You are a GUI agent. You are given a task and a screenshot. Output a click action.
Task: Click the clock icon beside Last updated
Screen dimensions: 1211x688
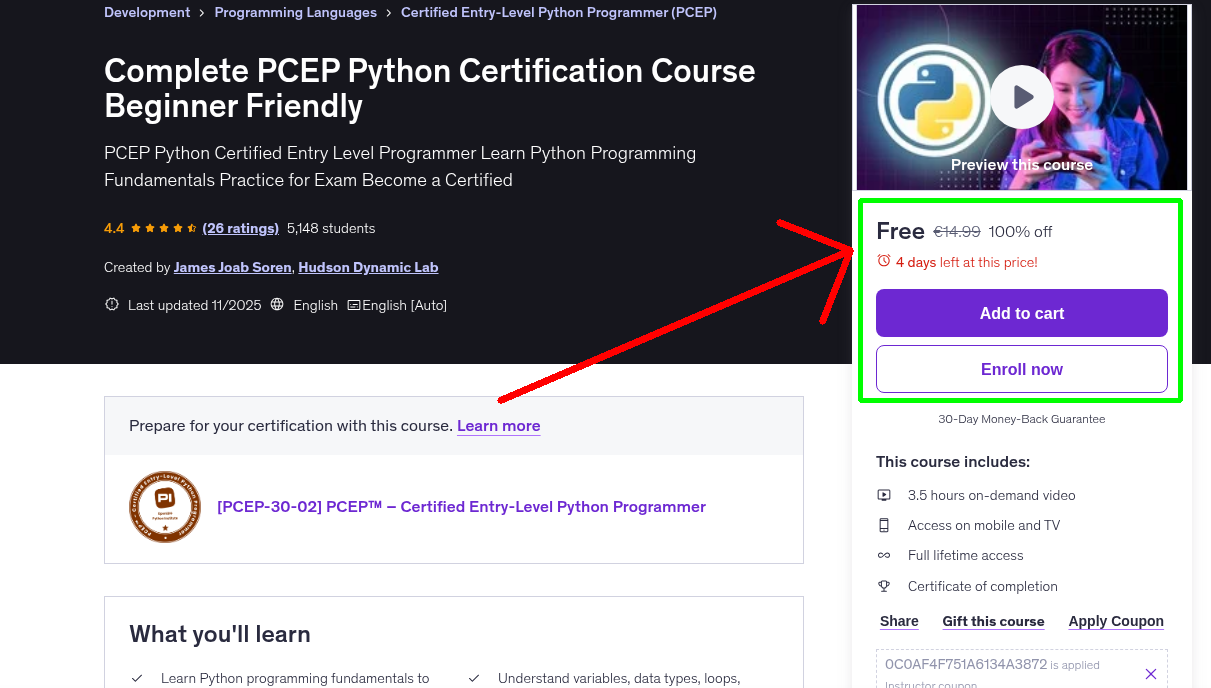click(x=111, y=304)
